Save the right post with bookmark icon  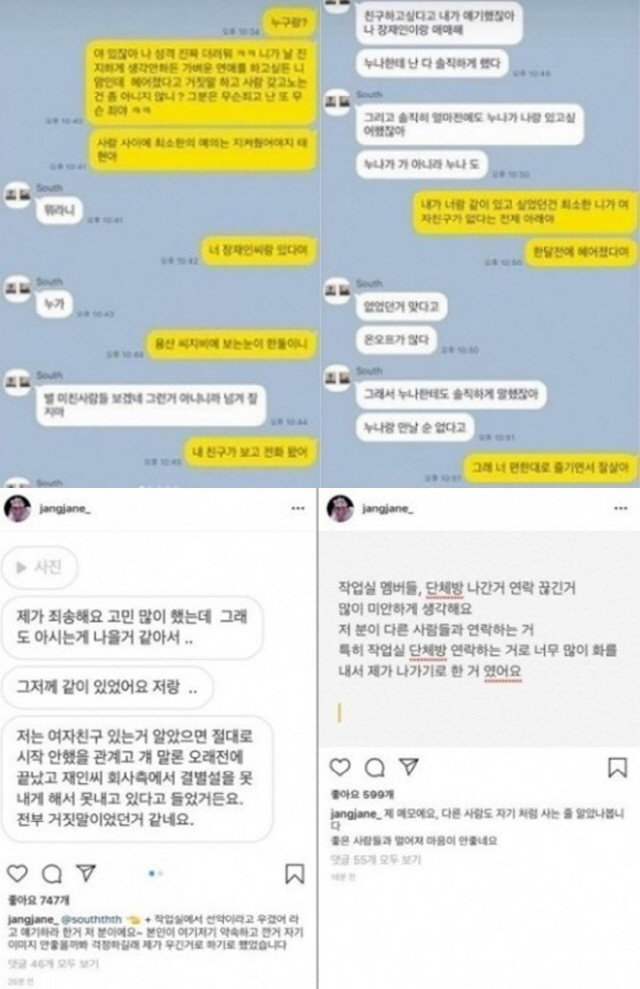click(x=617, y=768)
